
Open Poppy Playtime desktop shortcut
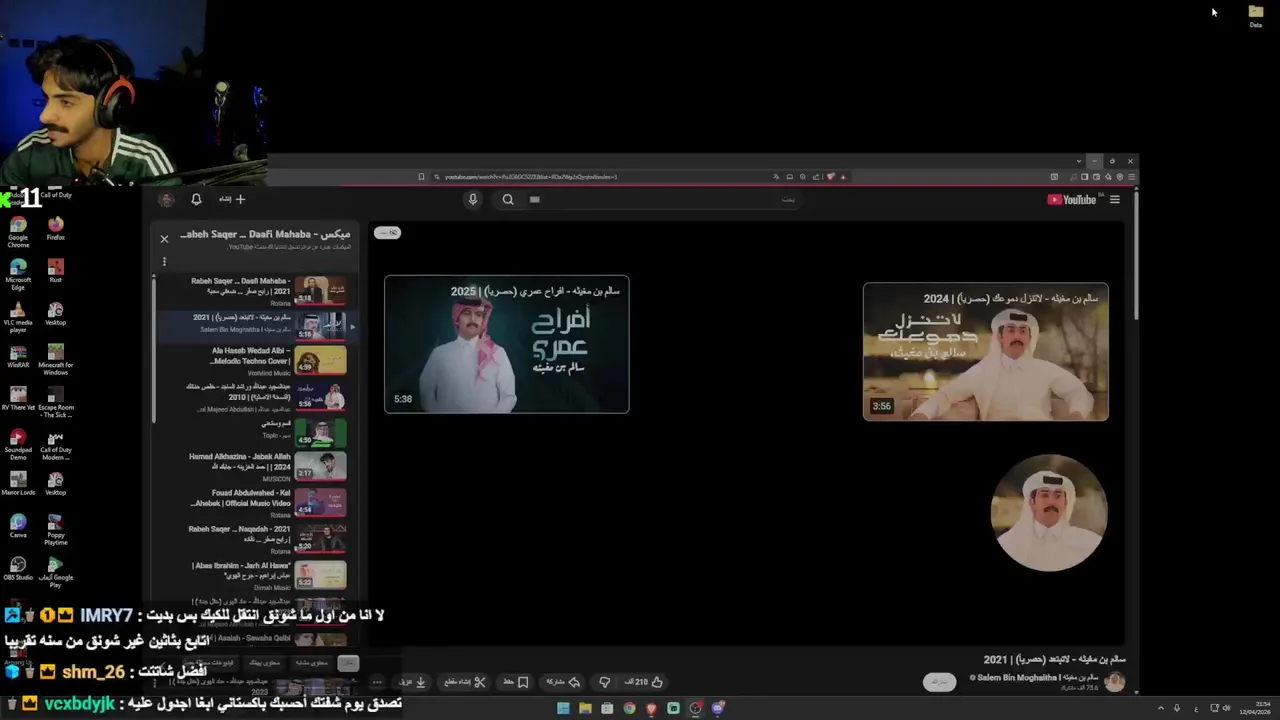tap(55, 530)
